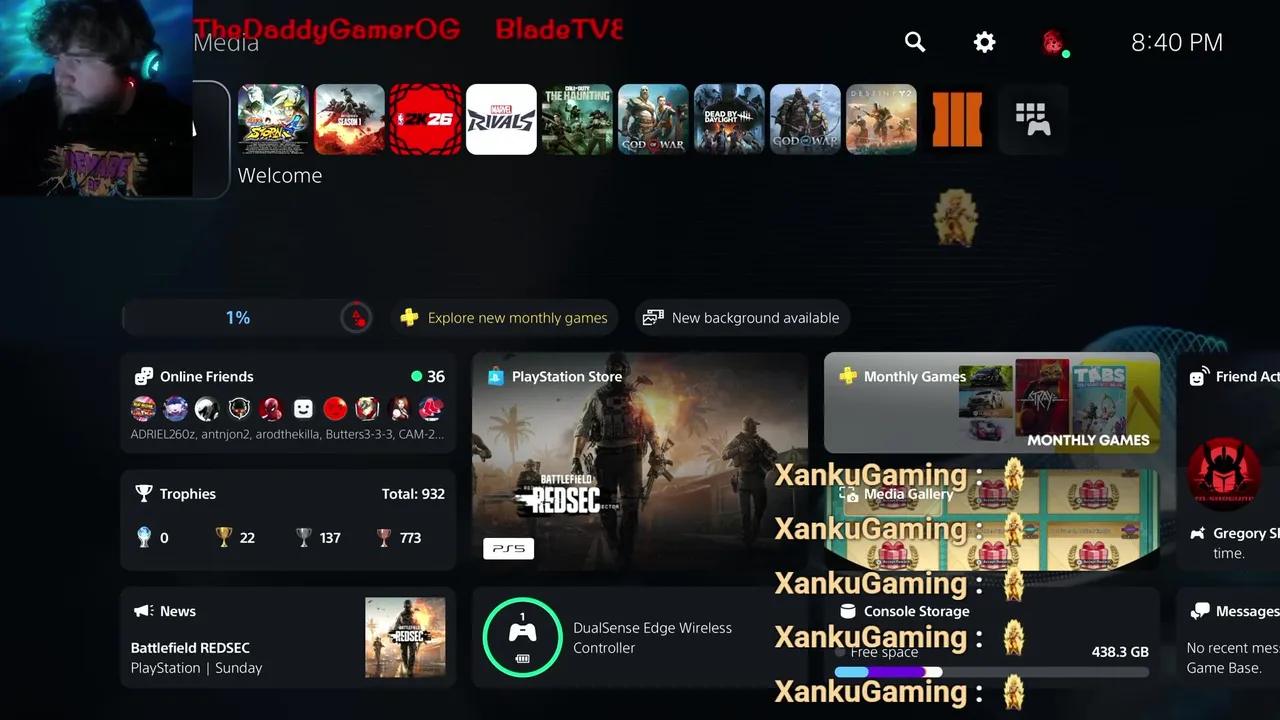
Task: Open the PlayStation Store bag icon
Action: click(x=495, y=376)
